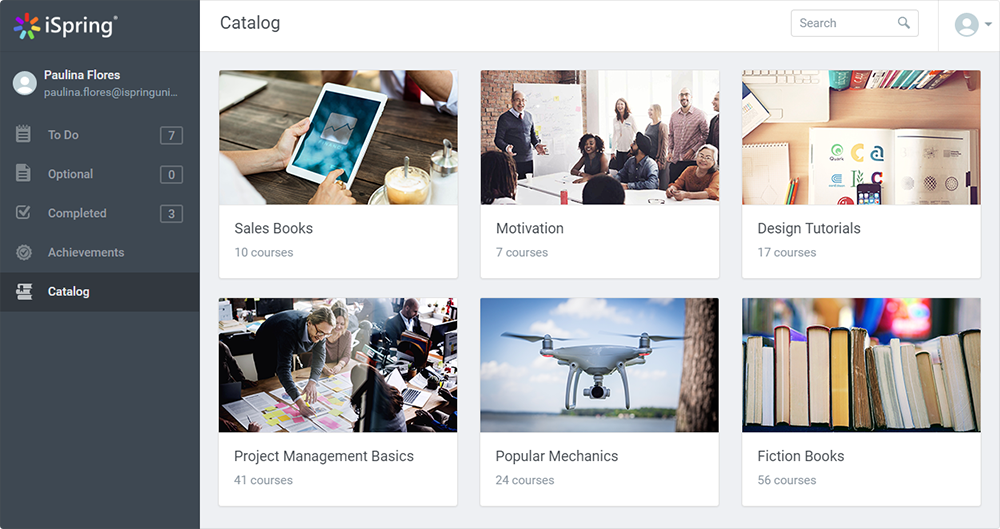Open the Motivation meeting thumbnail

[599, 137]
